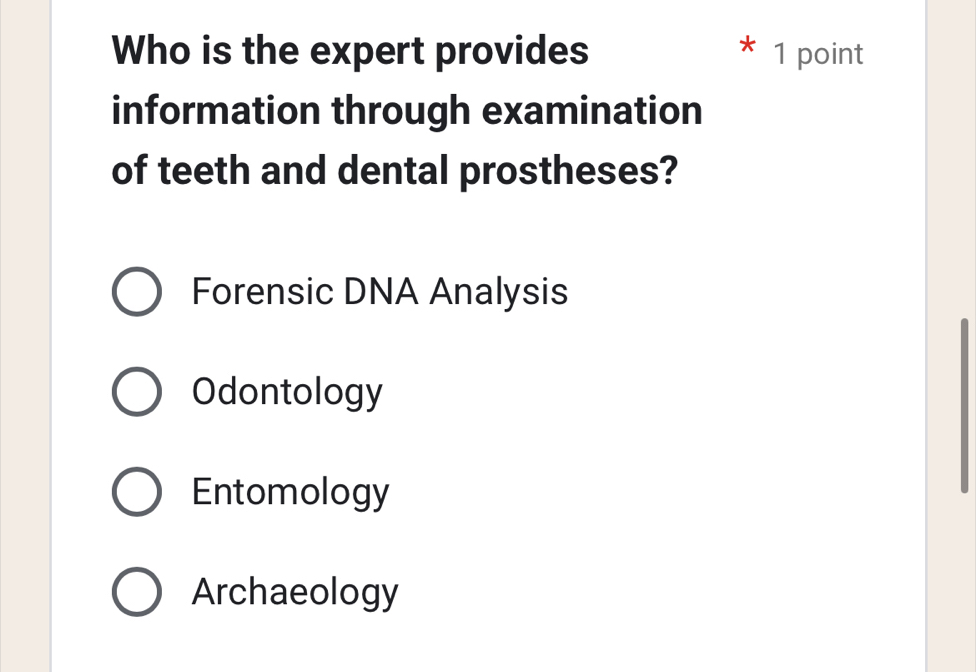Click the 1 point label
Viewport: 976px width, 672px height.
(x=817, y=54)
